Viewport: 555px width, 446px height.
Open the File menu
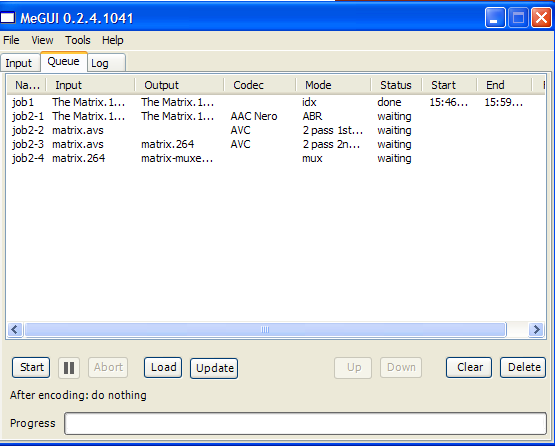click(11, 40)
